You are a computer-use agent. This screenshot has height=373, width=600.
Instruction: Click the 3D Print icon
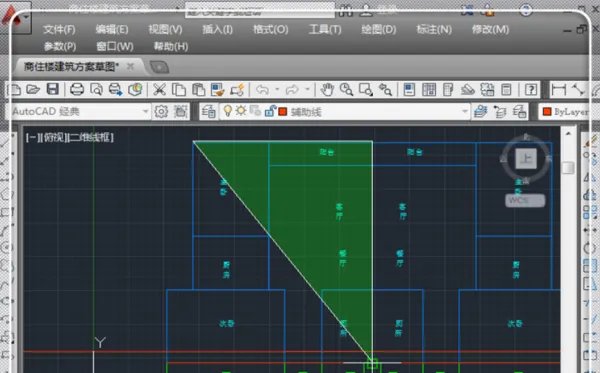click(x=135, y=90)
